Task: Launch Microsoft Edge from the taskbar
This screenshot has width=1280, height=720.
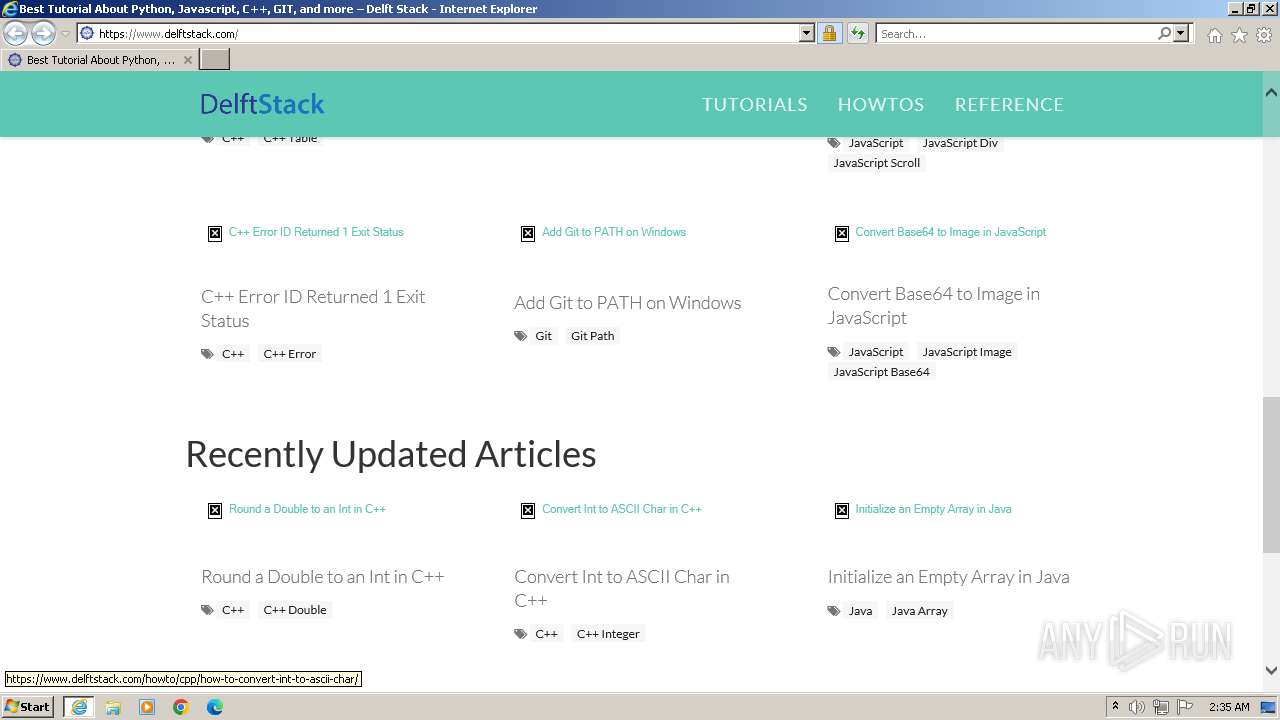Action: point(215,707)
